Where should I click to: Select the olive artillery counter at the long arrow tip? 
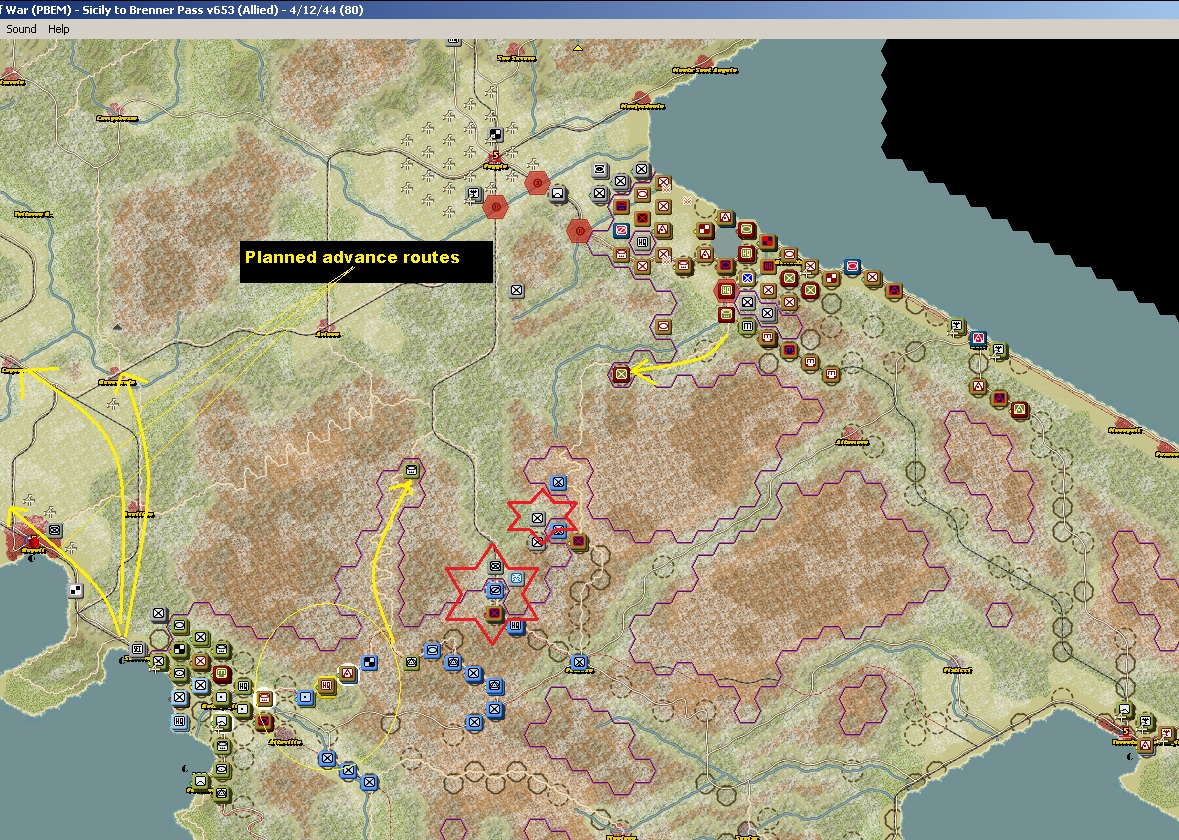coord(411,471)
